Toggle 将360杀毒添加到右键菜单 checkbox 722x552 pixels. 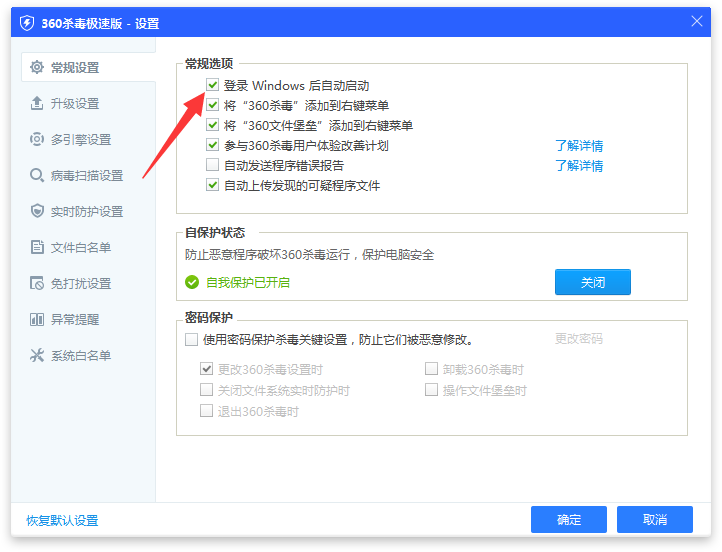212,105
